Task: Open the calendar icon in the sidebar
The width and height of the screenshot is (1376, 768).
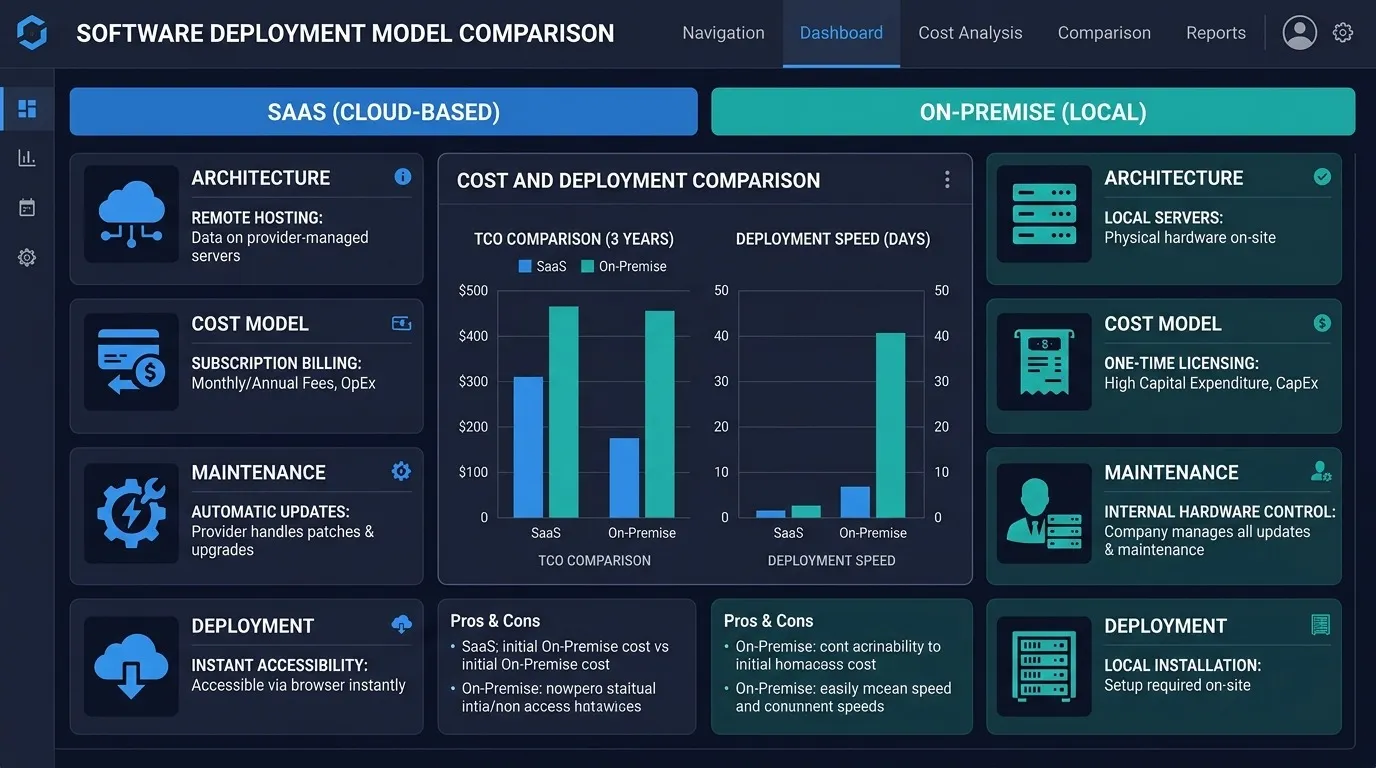Action: pyautogui.click(x=27, y=208)
